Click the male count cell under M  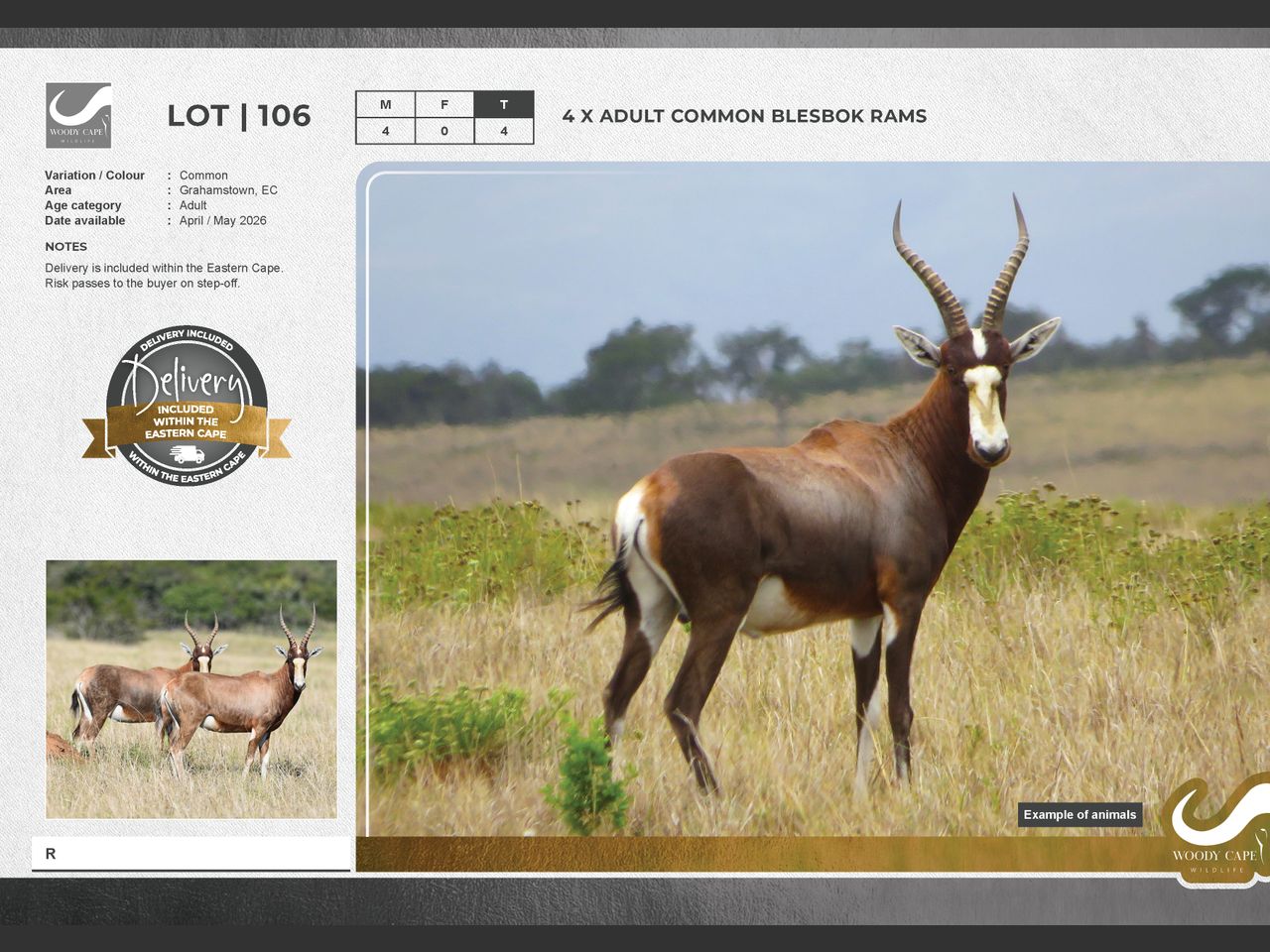[385, 131]
